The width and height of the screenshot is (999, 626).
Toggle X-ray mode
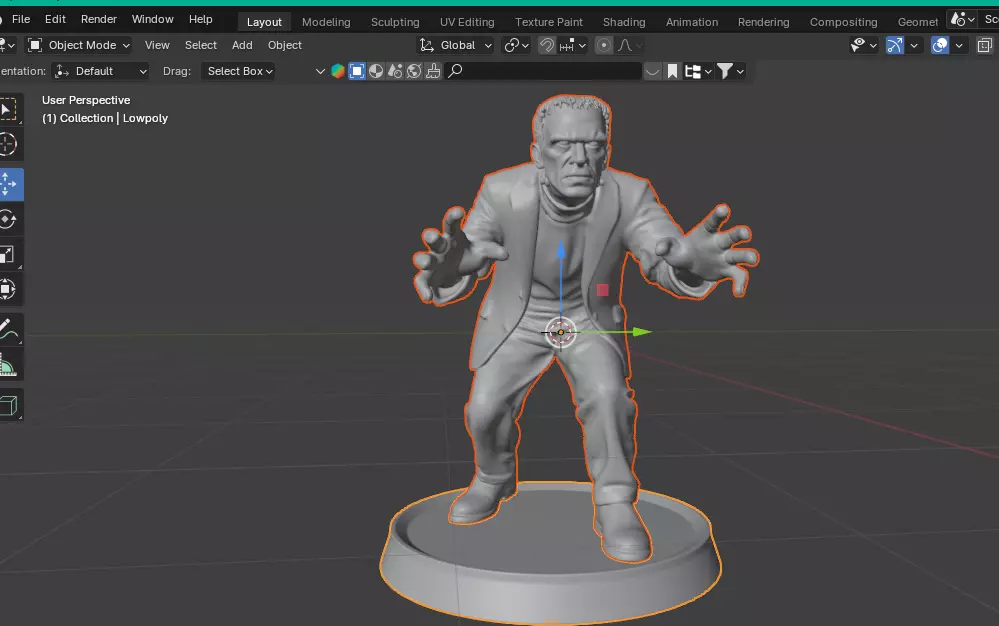pos(984,45)
